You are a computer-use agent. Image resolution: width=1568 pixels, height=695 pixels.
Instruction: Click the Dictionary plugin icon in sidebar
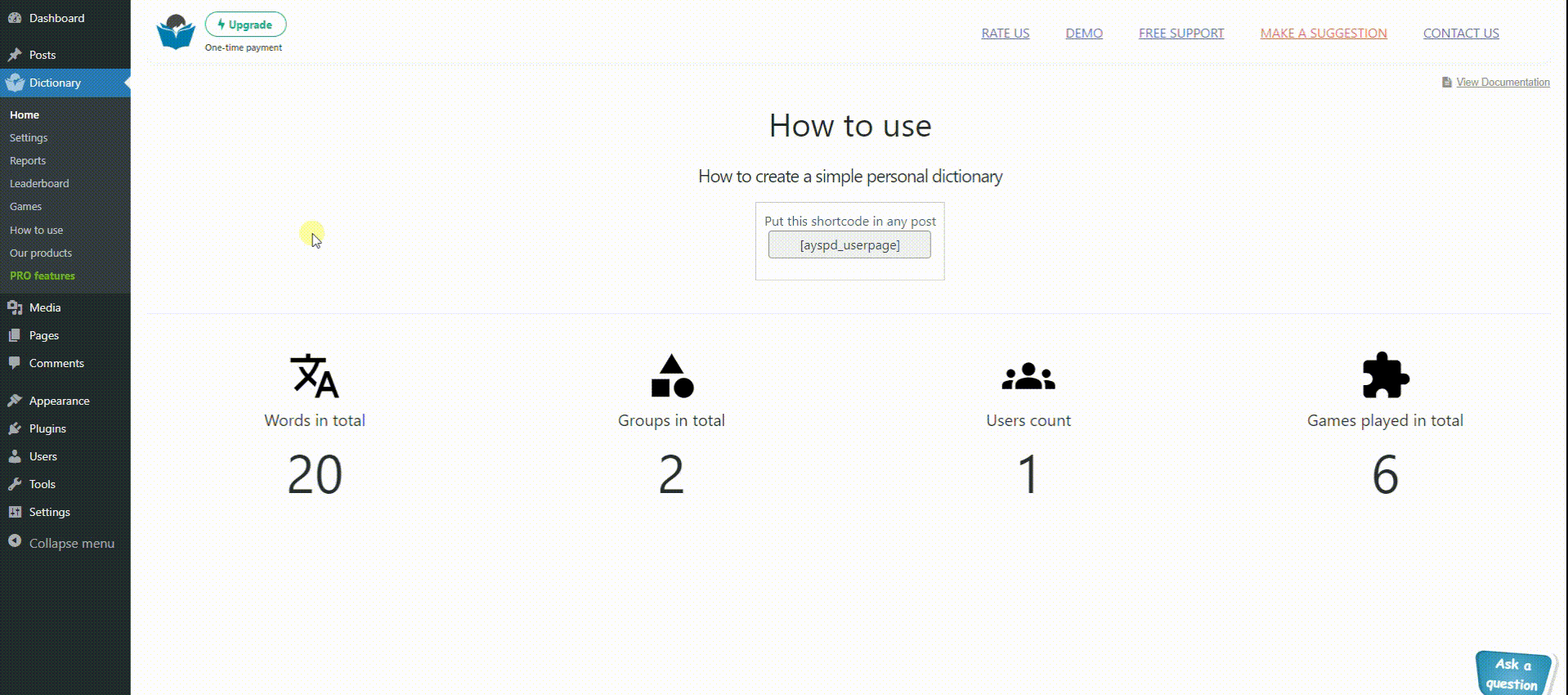(15, 82)
